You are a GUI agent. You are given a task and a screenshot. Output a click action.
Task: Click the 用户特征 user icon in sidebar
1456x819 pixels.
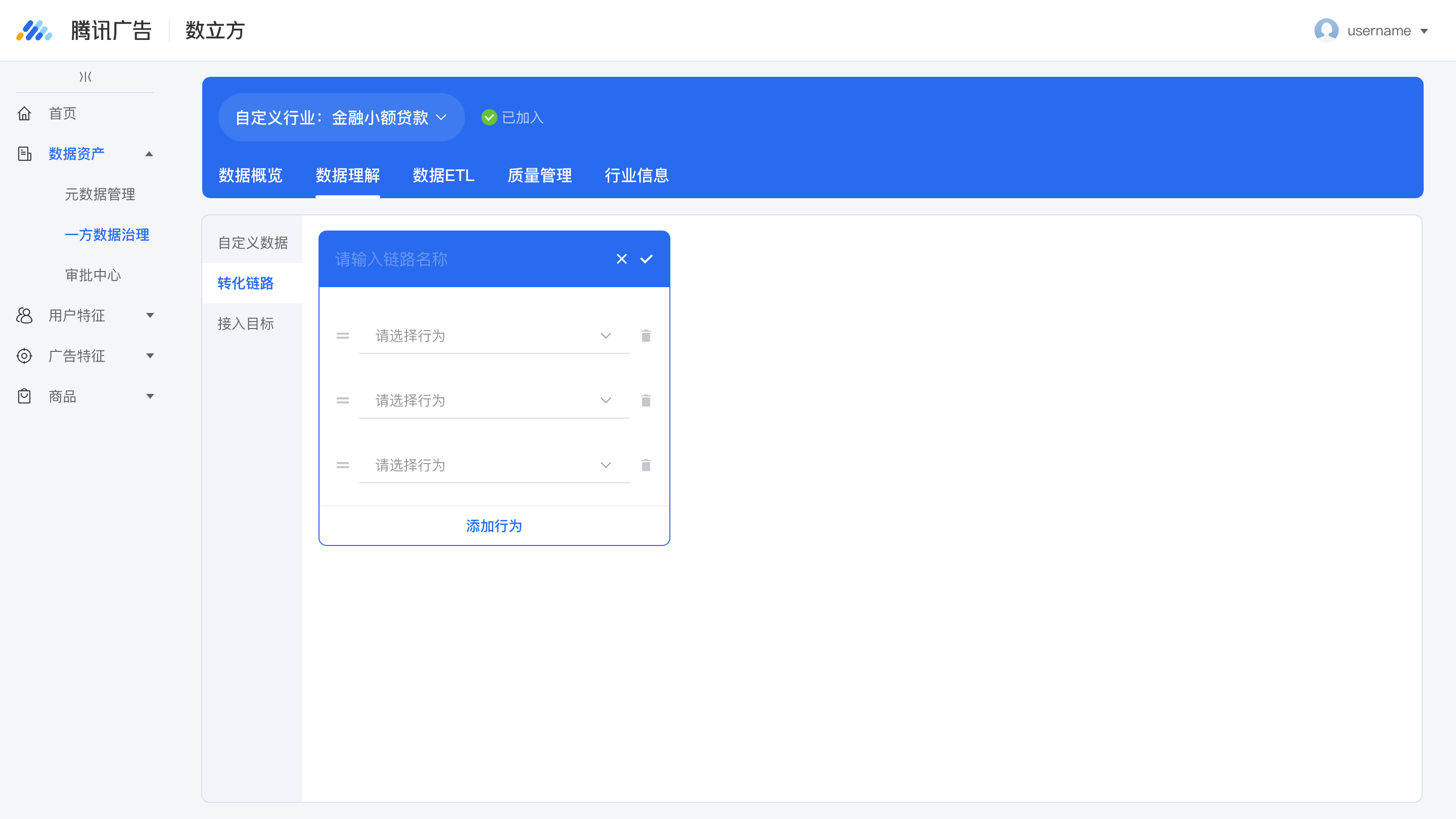point(24,315)
